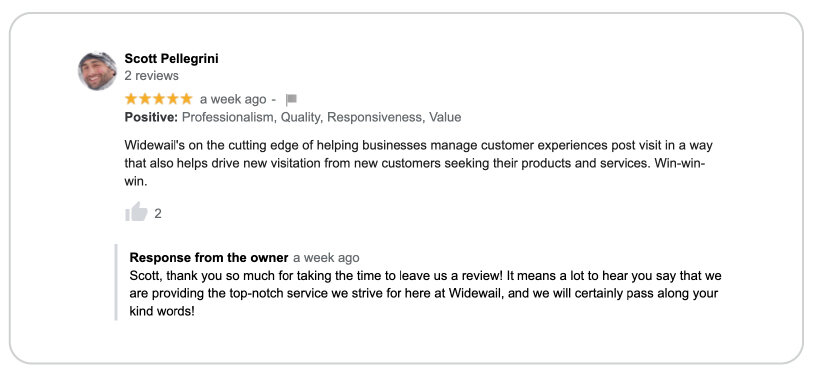This screenshot has height=378, width=816.
Task: Click the first rating star
Action: coord(131,99)
